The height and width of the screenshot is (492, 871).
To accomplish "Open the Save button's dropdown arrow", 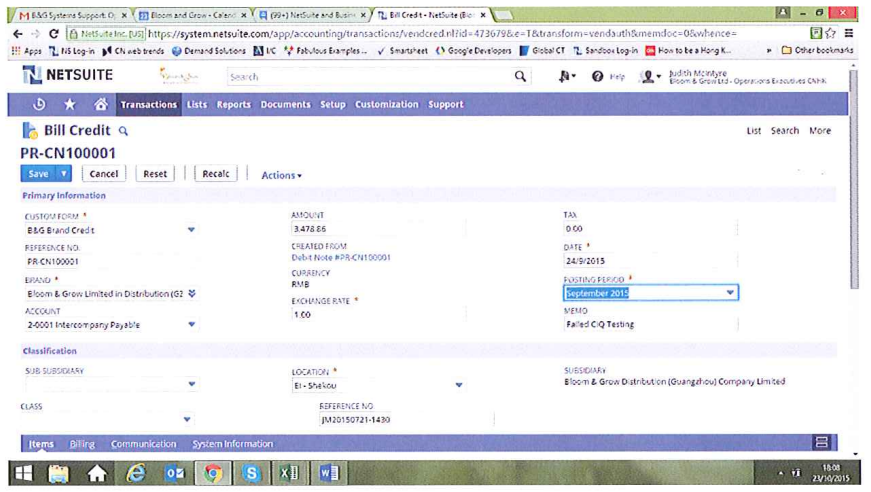I will [64, 174].
